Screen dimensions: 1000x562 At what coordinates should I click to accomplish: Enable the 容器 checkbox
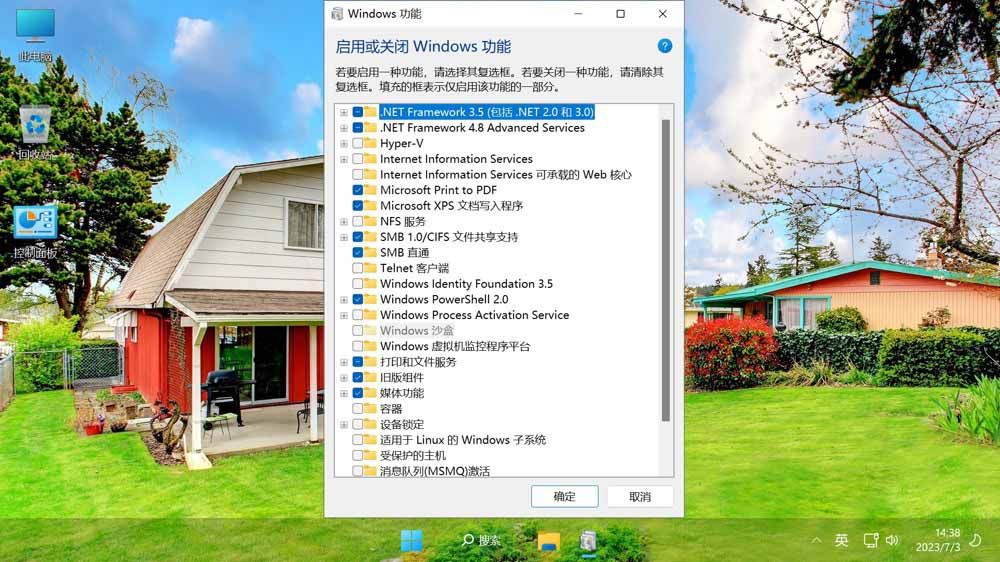coord(358,408)
